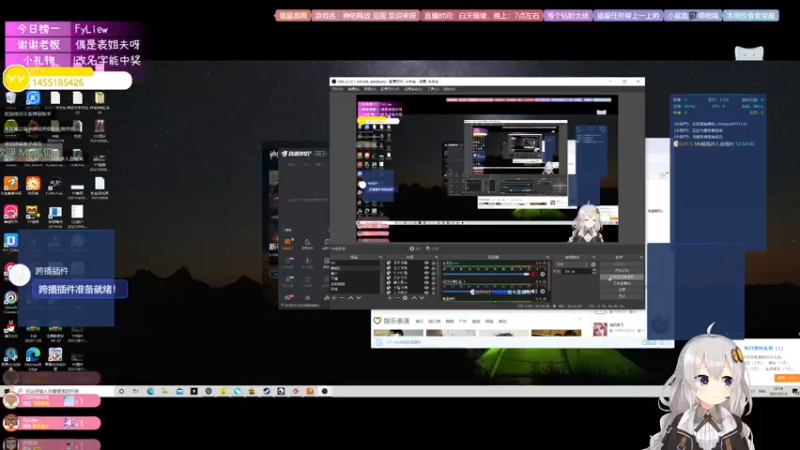This screenshot has width=800, height=450.
Task: Unmute the first audio mixer channel
Action: pos(534,274)
